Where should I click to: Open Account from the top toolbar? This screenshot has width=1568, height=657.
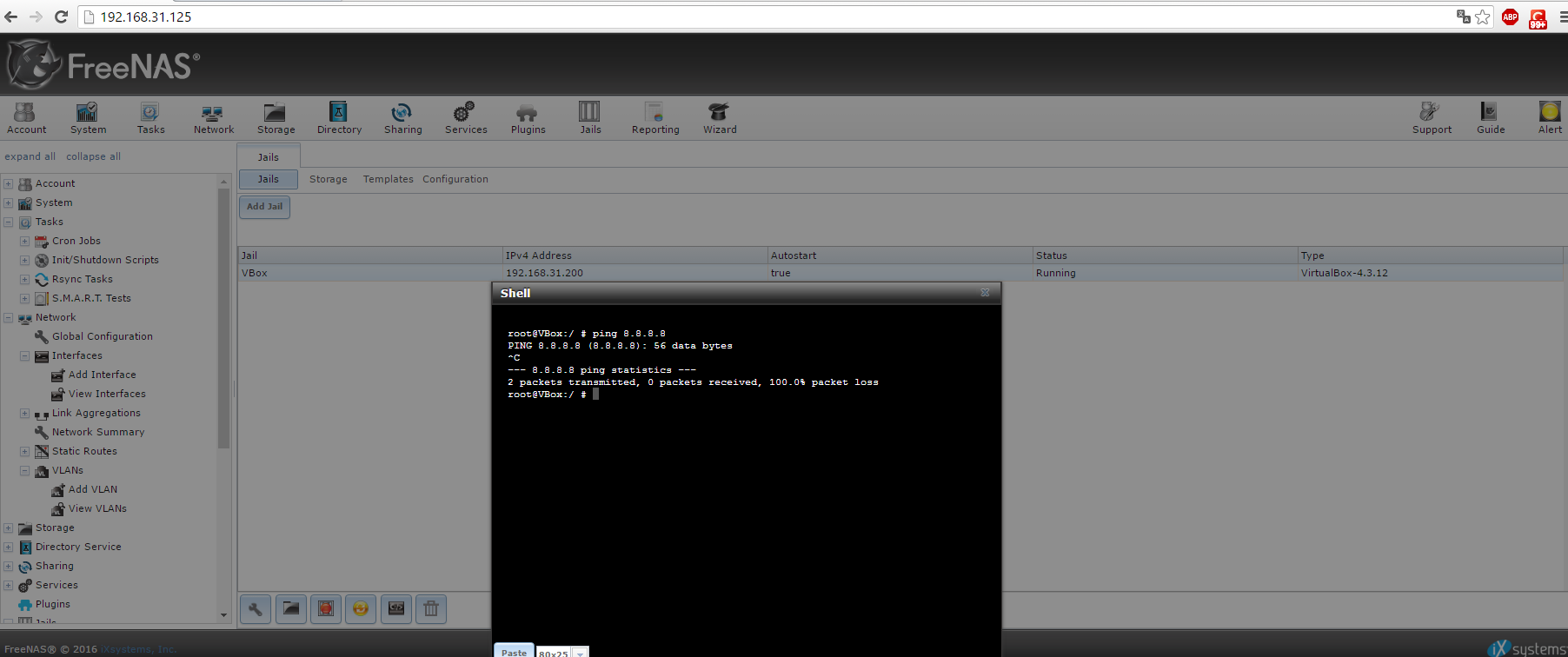pos(26,118)
